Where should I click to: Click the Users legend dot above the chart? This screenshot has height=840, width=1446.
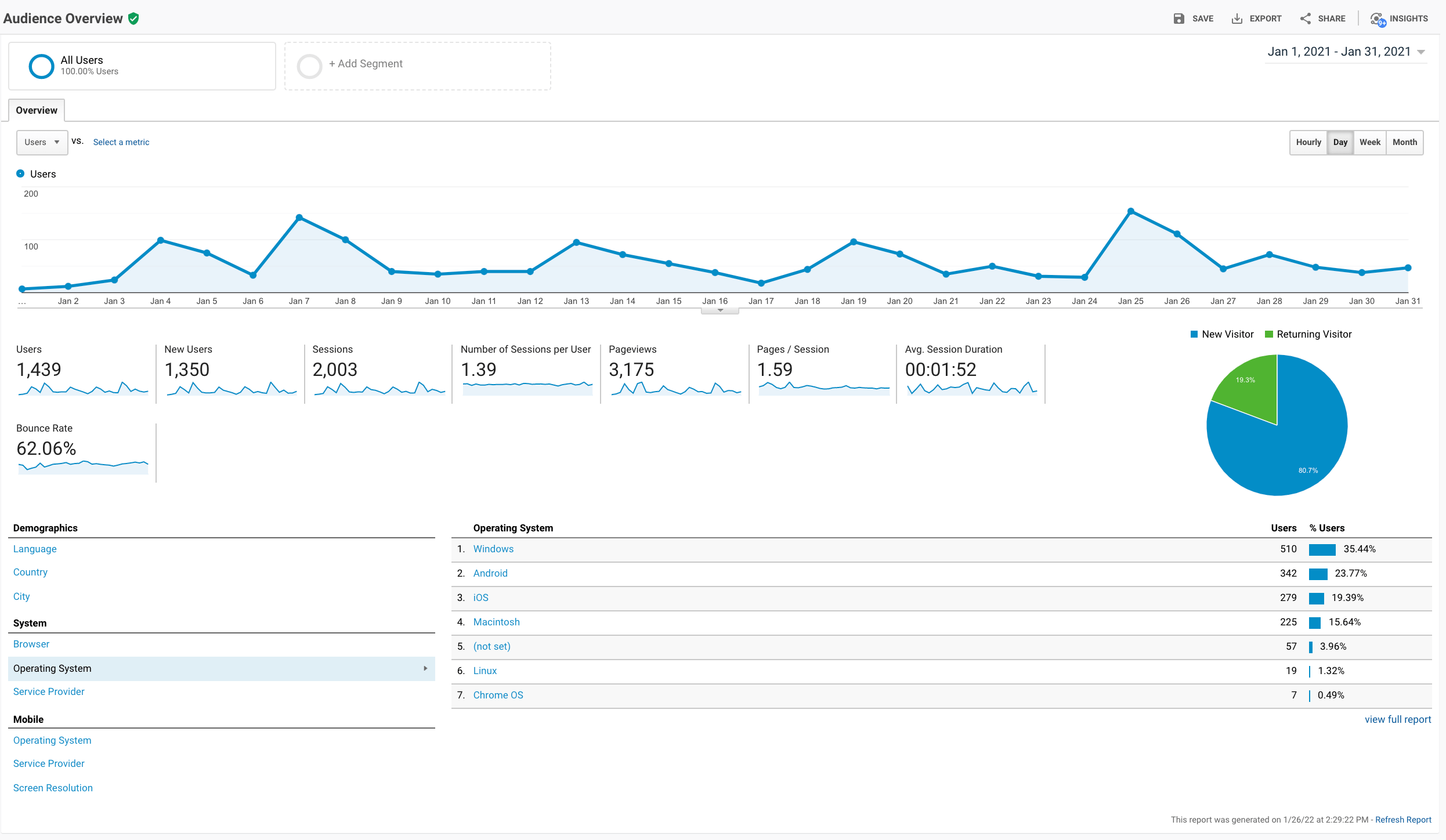20,173
